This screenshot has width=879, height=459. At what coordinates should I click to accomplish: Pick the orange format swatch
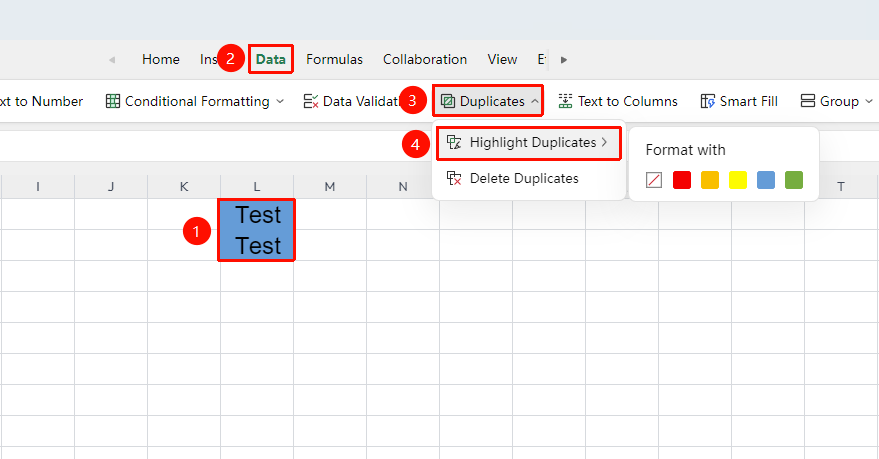coord(710,180)
